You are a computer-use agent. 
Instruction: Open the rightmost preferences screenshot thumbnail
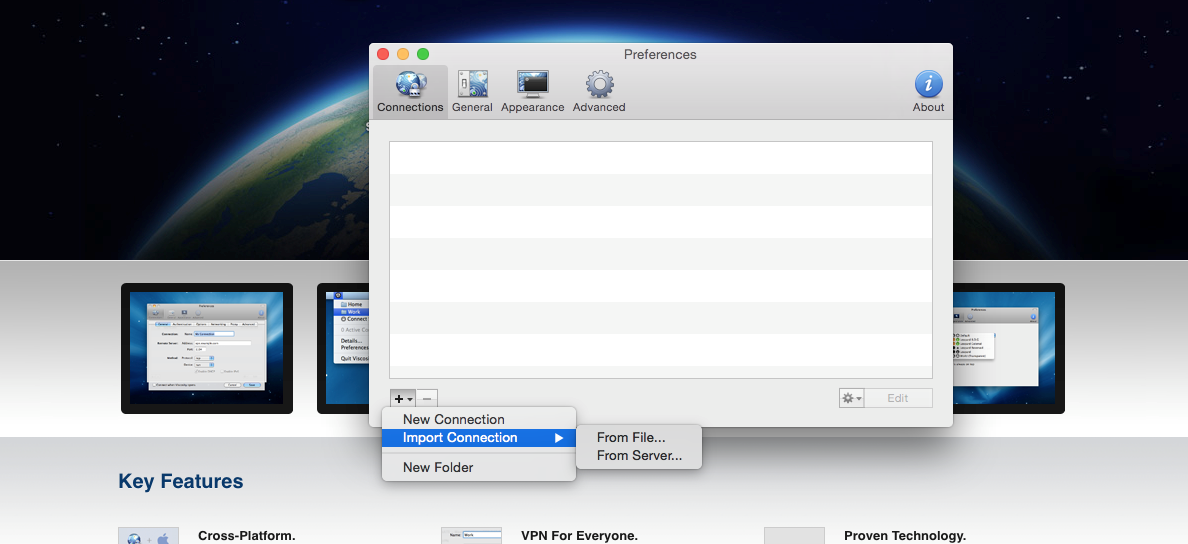pyautogui.click(x=1008, y=349)
